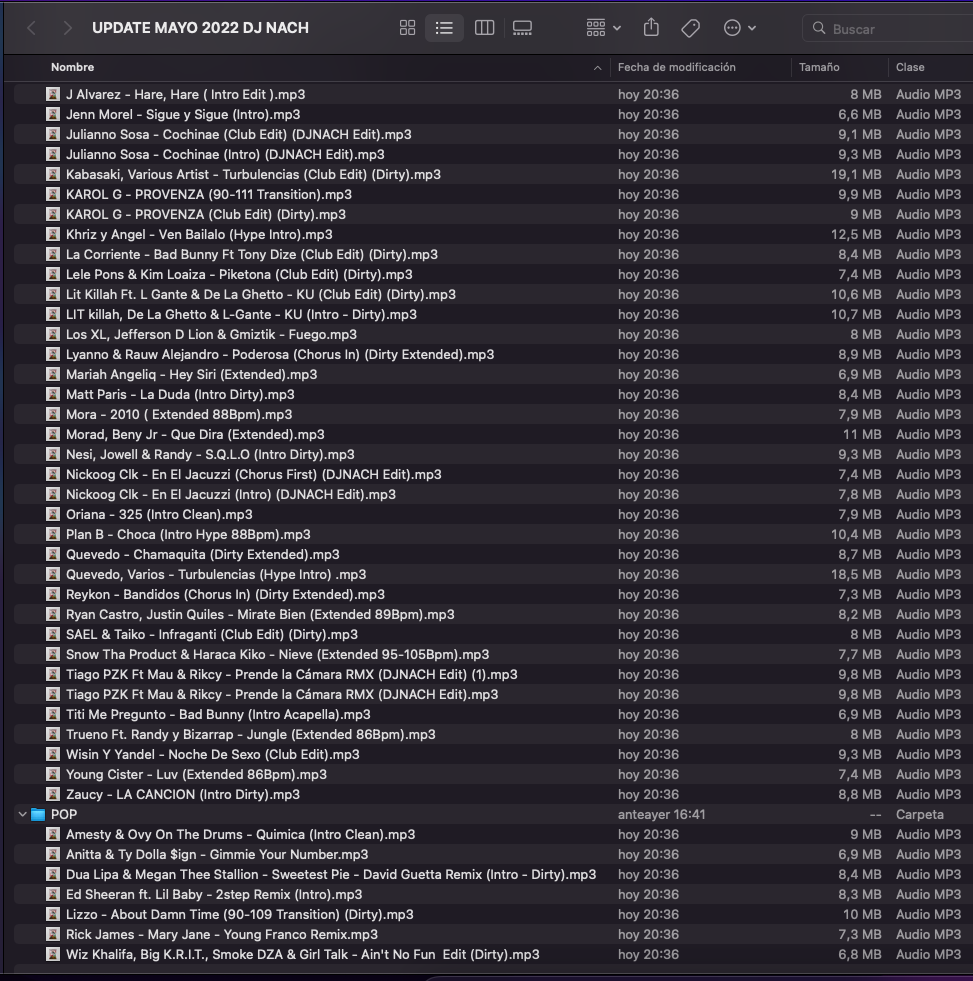Click icon for Titi Me Pregunto file
Viewport: 973px width, 981px height.
[x=53, y=714]
